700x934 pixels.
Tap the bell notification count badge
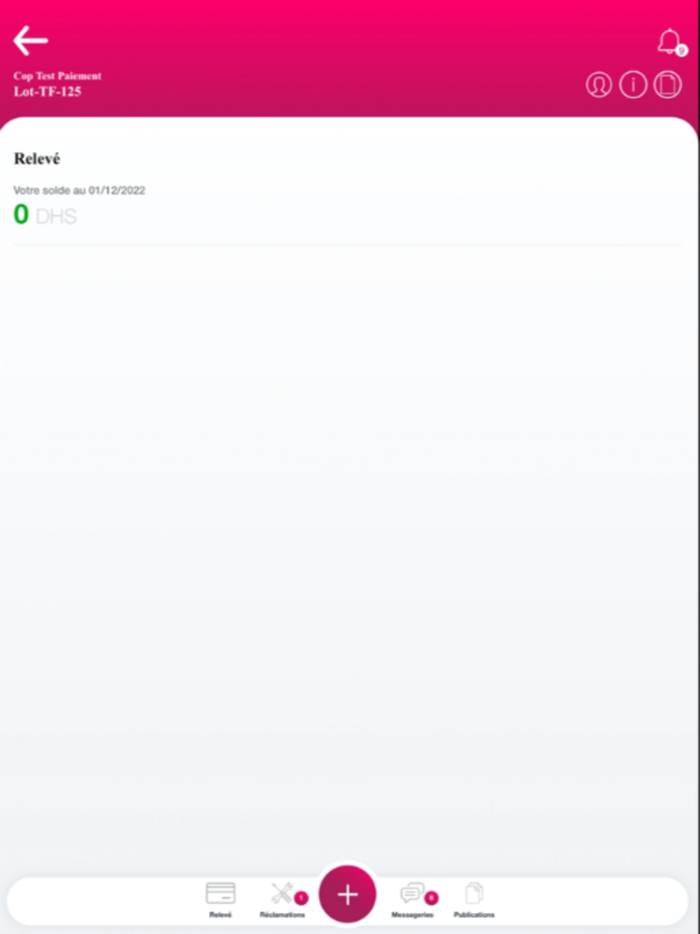click(x=682, y=51)
